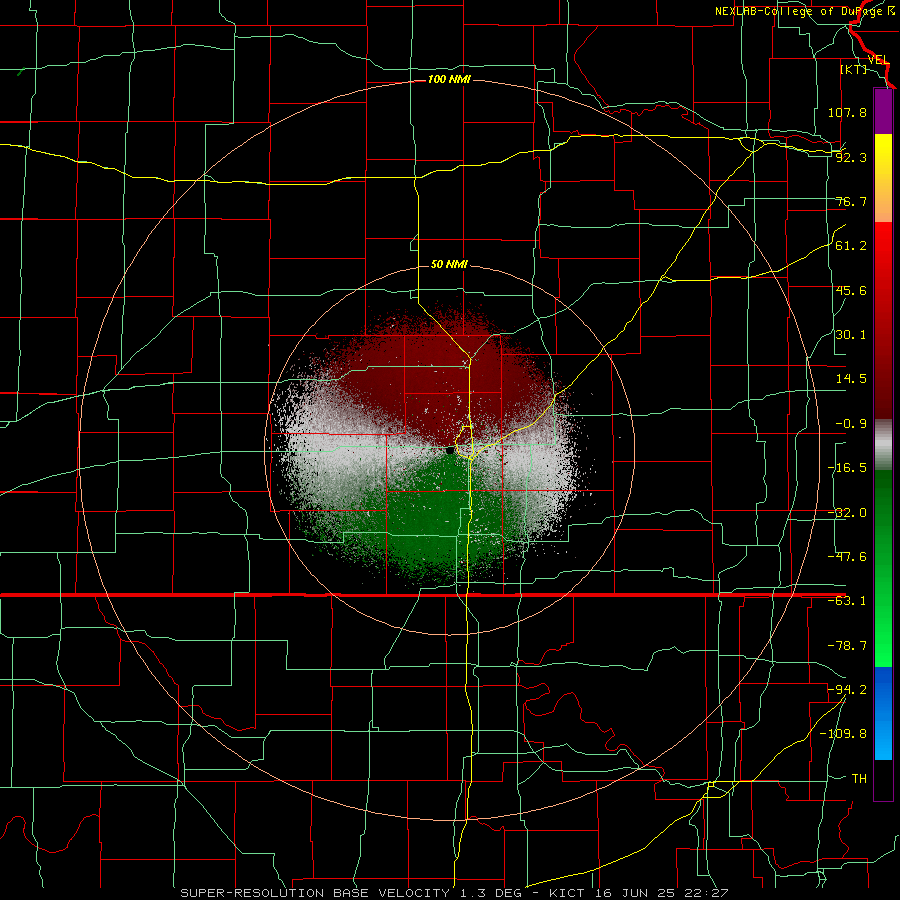Select the 76.7 legend value
900x900 pixels.
[x=851, y=201]
